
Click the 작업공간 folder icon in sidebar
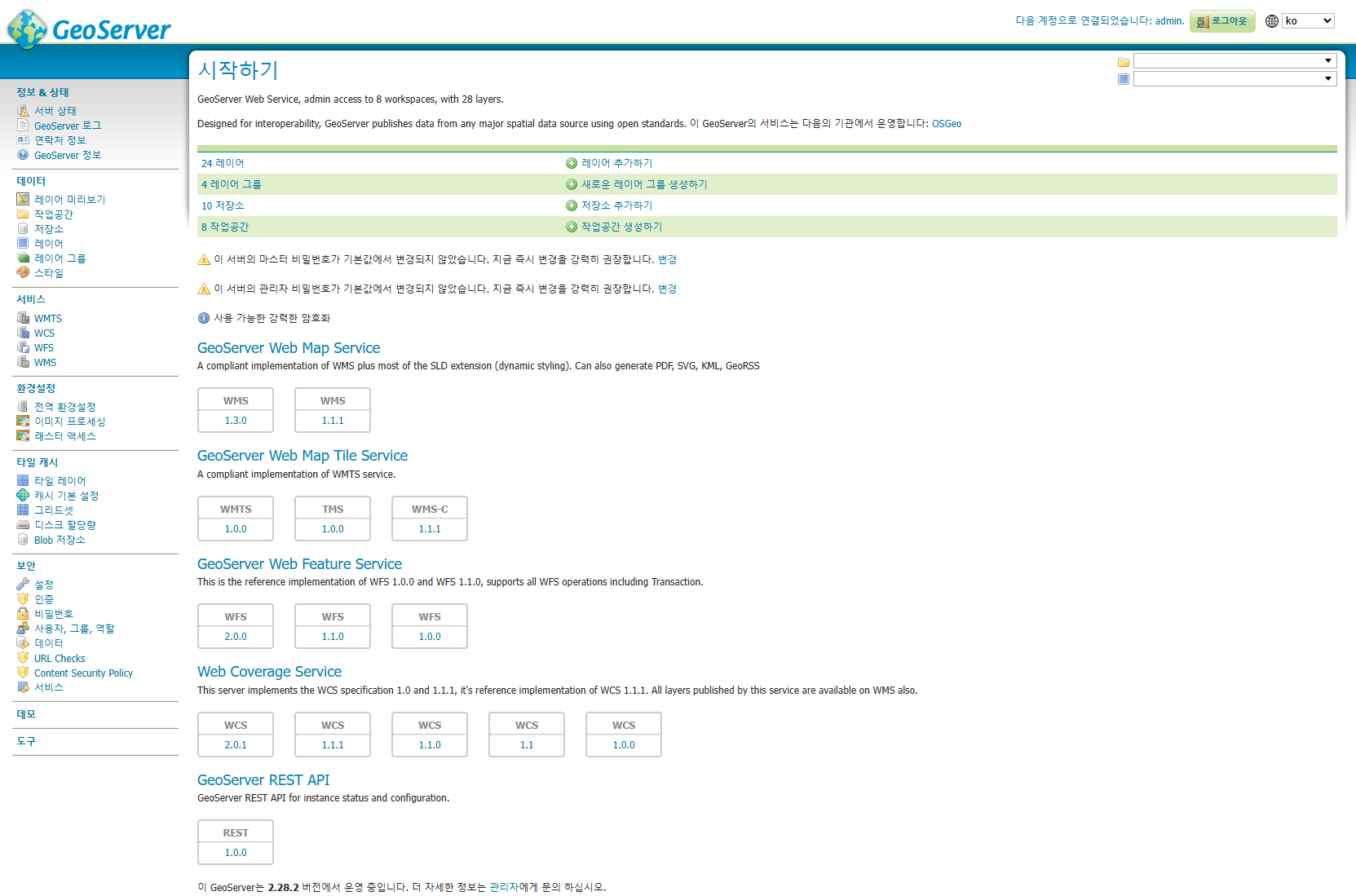[x=23, y=214]
